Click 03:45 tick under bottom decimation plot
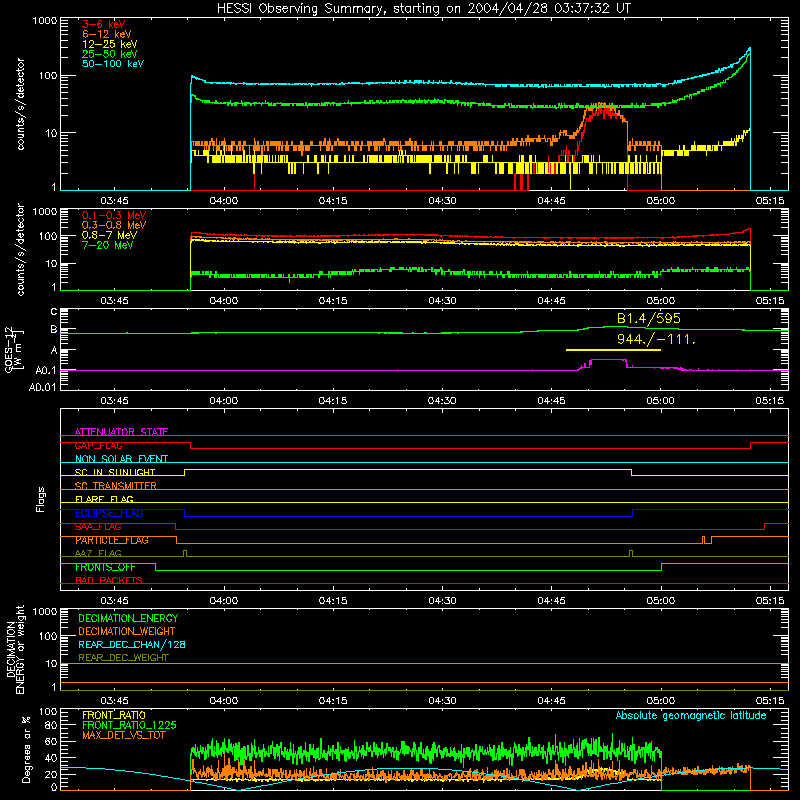This screenshot has width=800, height=800. coord(114,701)
